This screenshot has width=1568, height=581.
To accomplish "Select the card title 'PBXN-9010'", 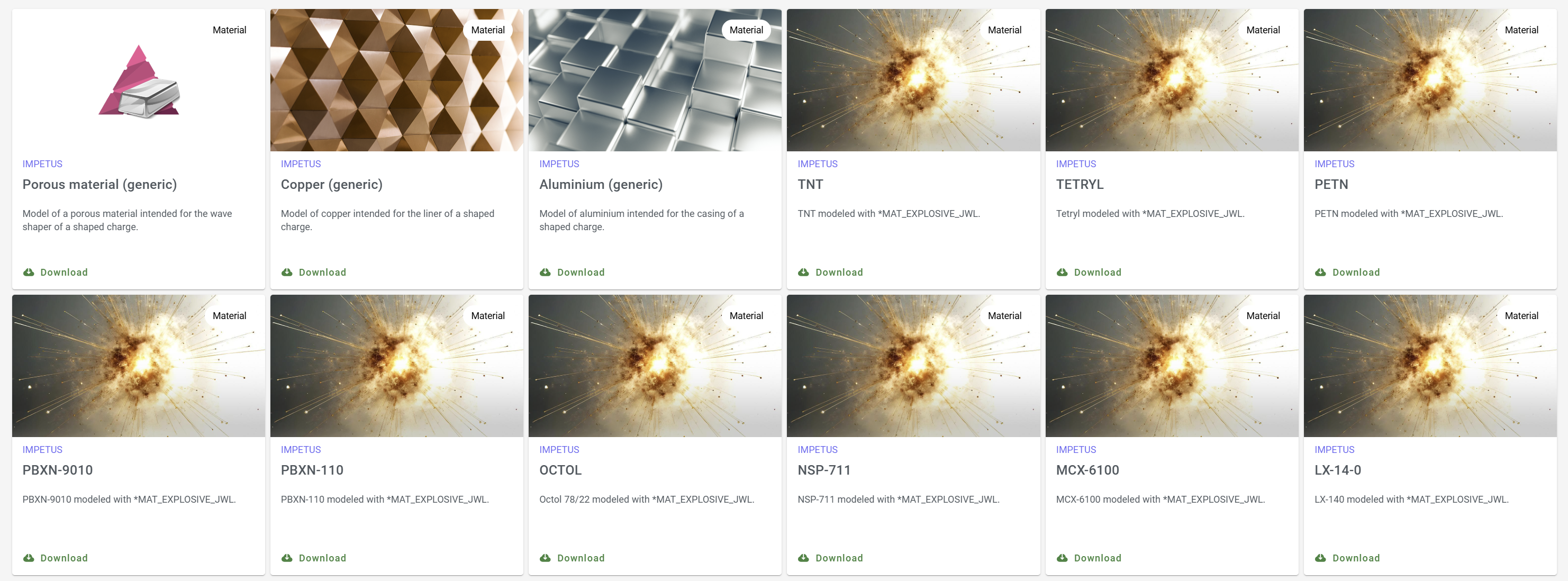I will (x=58, y=470).
